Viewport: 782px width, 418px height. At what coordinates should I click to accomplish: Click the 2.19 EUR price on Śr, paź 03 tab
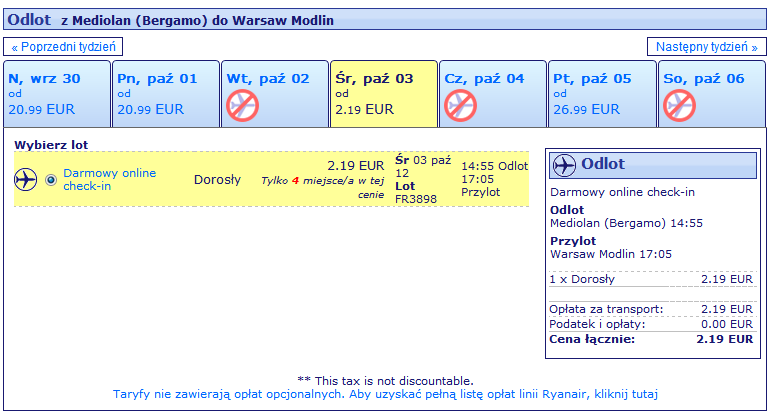(x=365, y=109)
